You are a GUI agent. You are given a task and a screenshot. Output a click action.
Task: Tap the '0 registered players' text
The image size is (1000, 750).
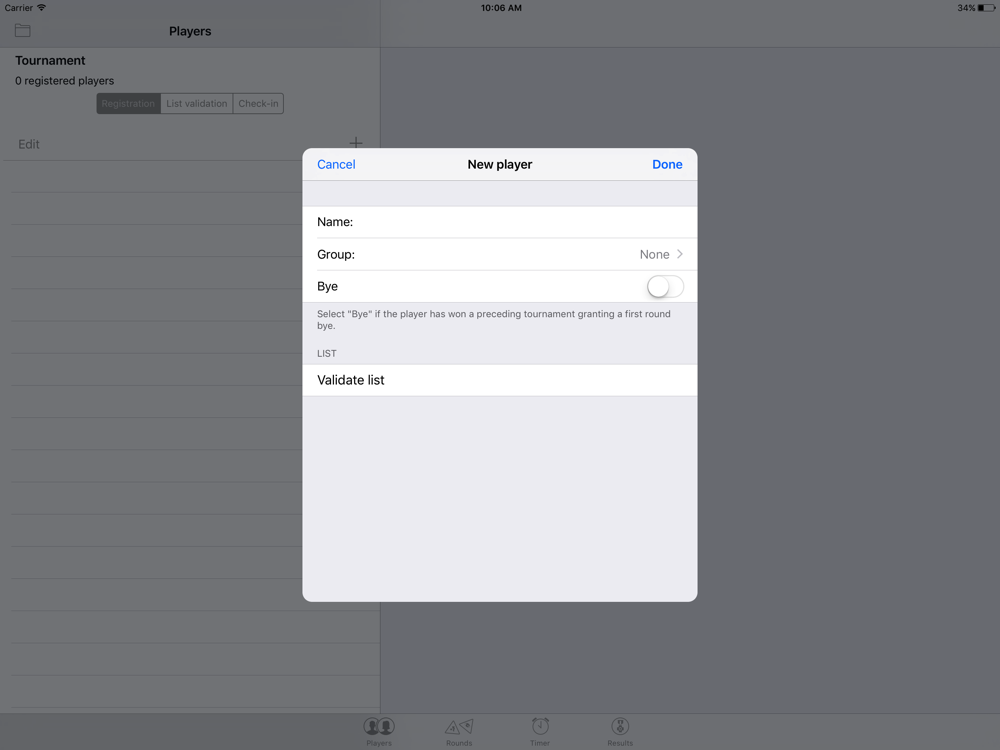(x=64, y=81)
